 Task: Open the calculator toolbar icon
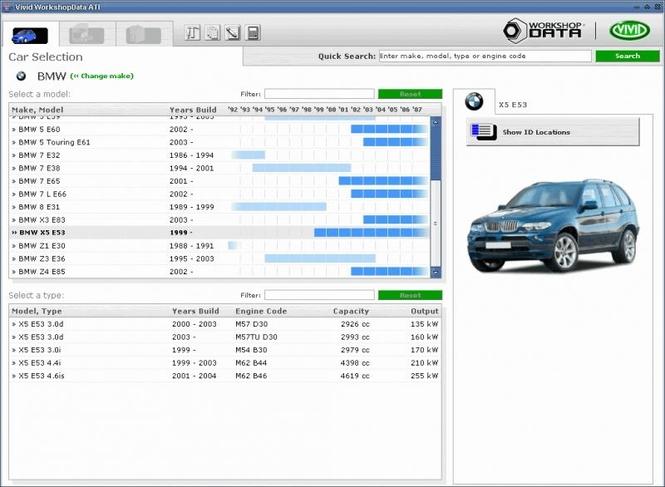(253, 33)
